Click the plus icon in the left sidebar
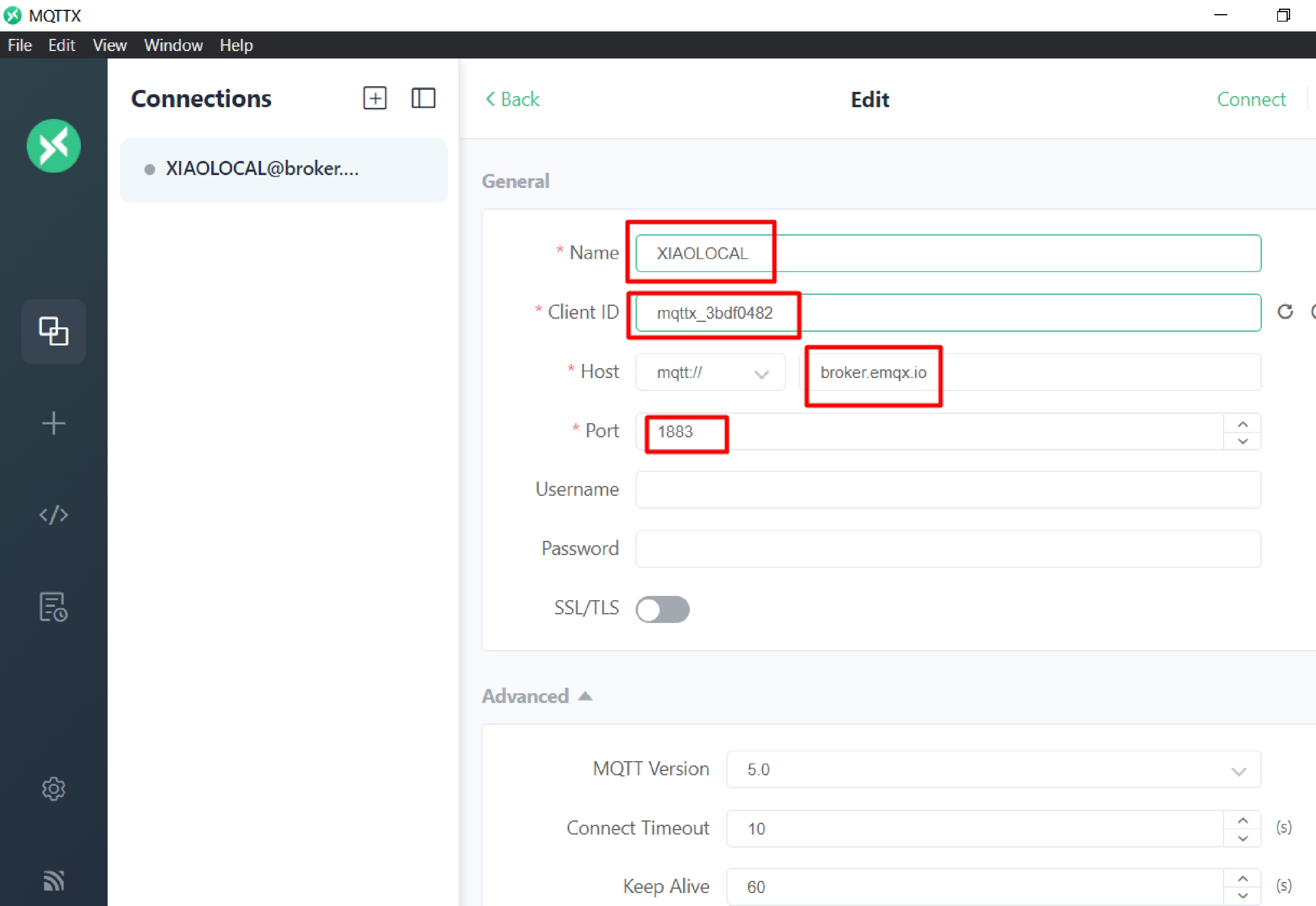This screenshot has height=906, width=1316. (54, 424)
